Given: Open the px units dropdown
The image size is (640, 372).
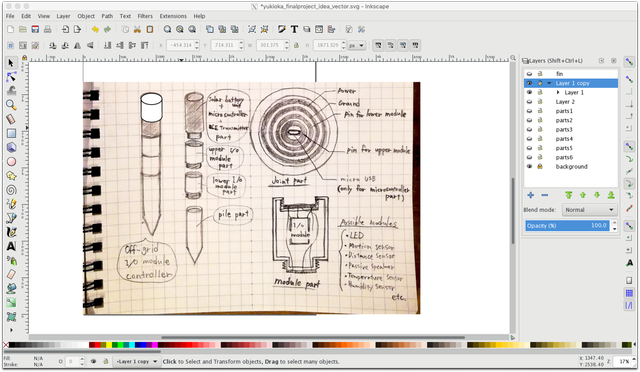Looking at the screenshot, I should pos(357,45).
